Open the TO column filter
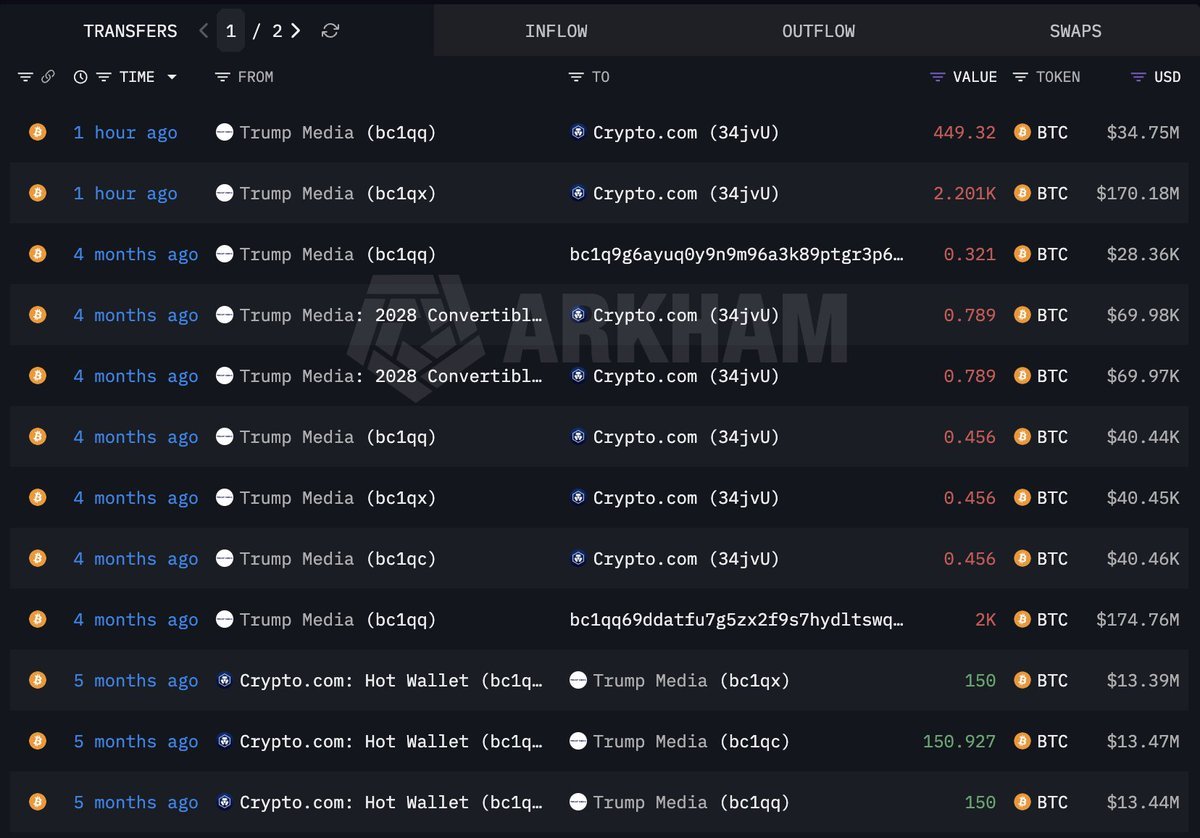 (x=576, y=77)
